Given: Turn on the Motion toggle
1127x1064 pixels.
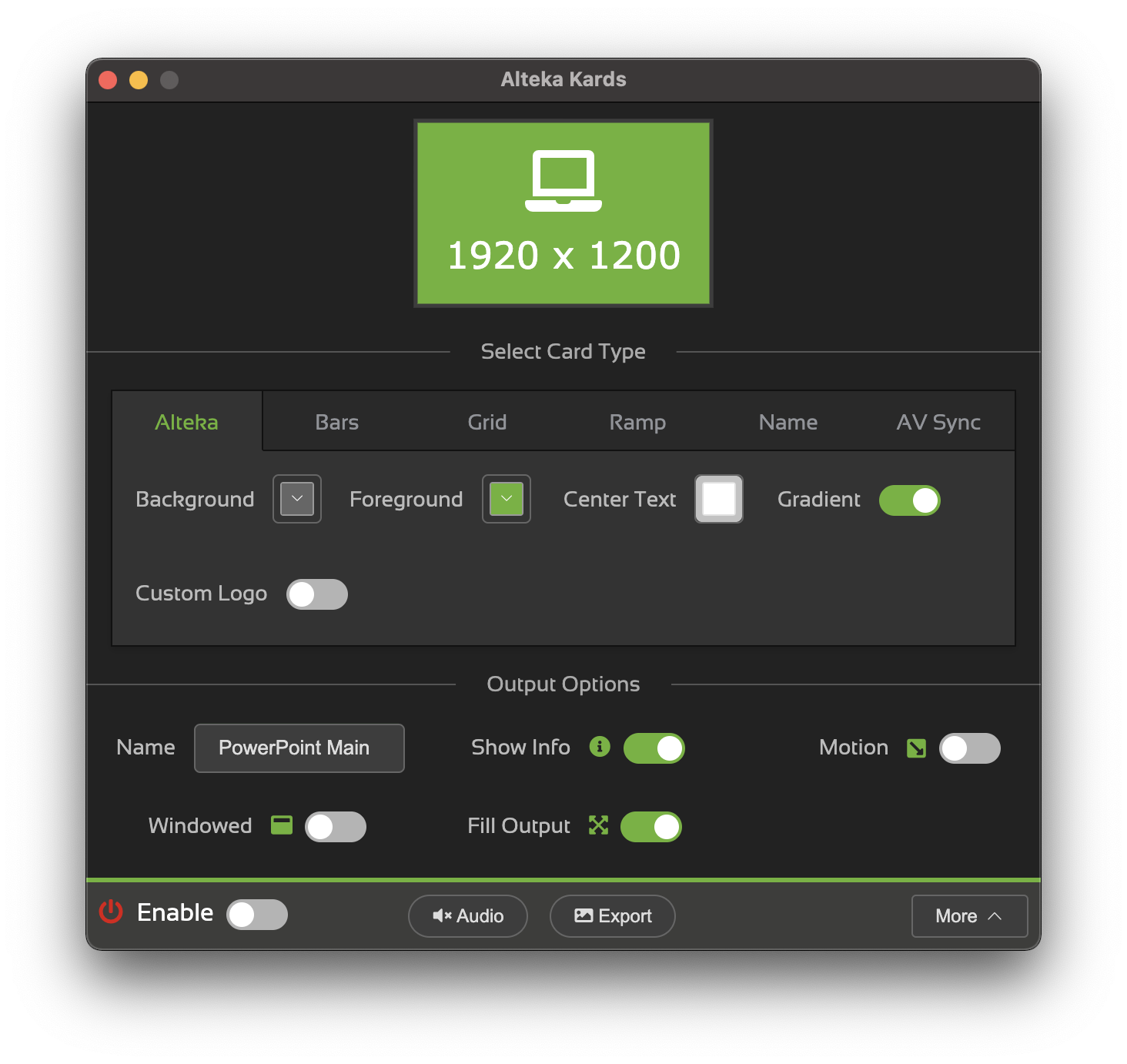Looking at the screenshot, I should pyautogui.click(x=970, y=748).
